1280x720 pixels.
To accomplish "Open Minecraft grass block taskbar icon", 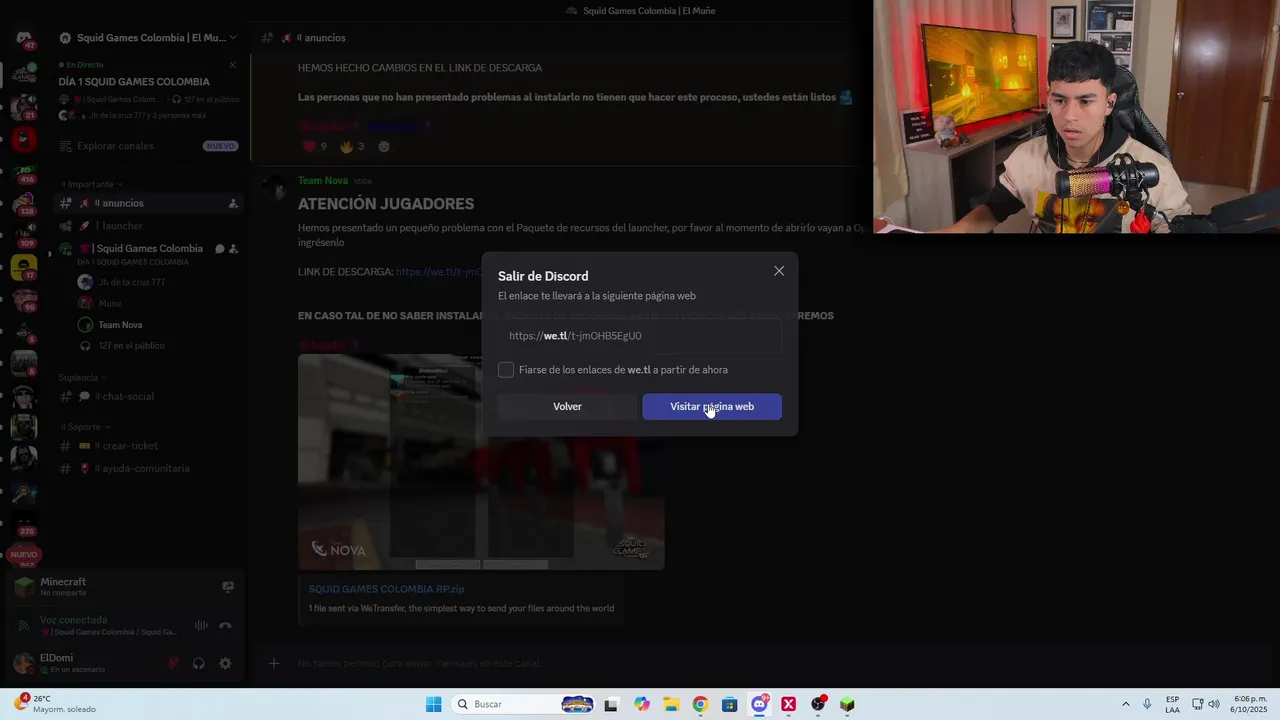I will pyautogui.click(x=848, y=704).
